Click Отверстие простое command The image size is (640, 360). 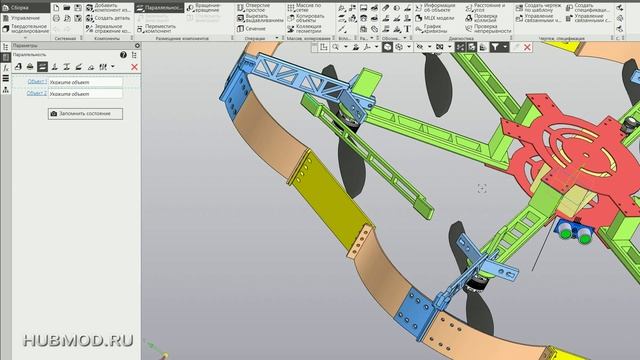254,7
